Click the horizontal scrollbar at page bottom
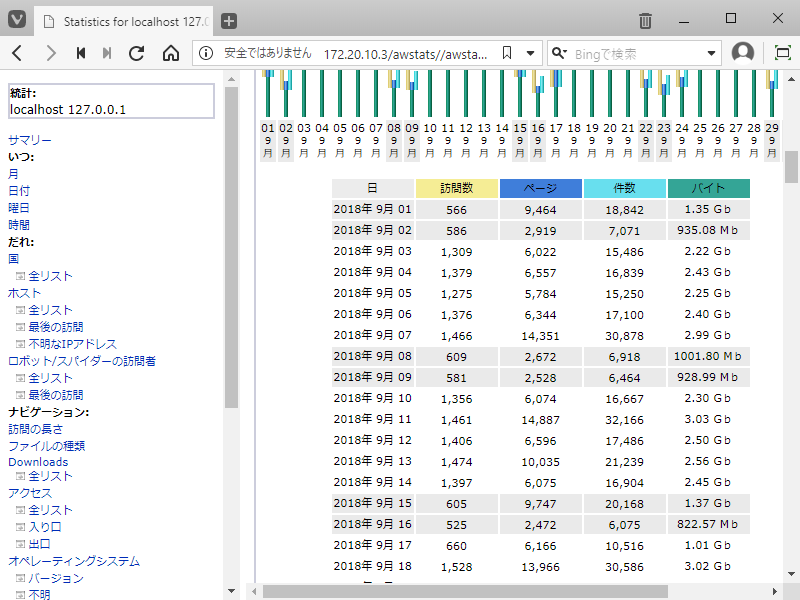 pyautogui.click(x=465, y=591)
